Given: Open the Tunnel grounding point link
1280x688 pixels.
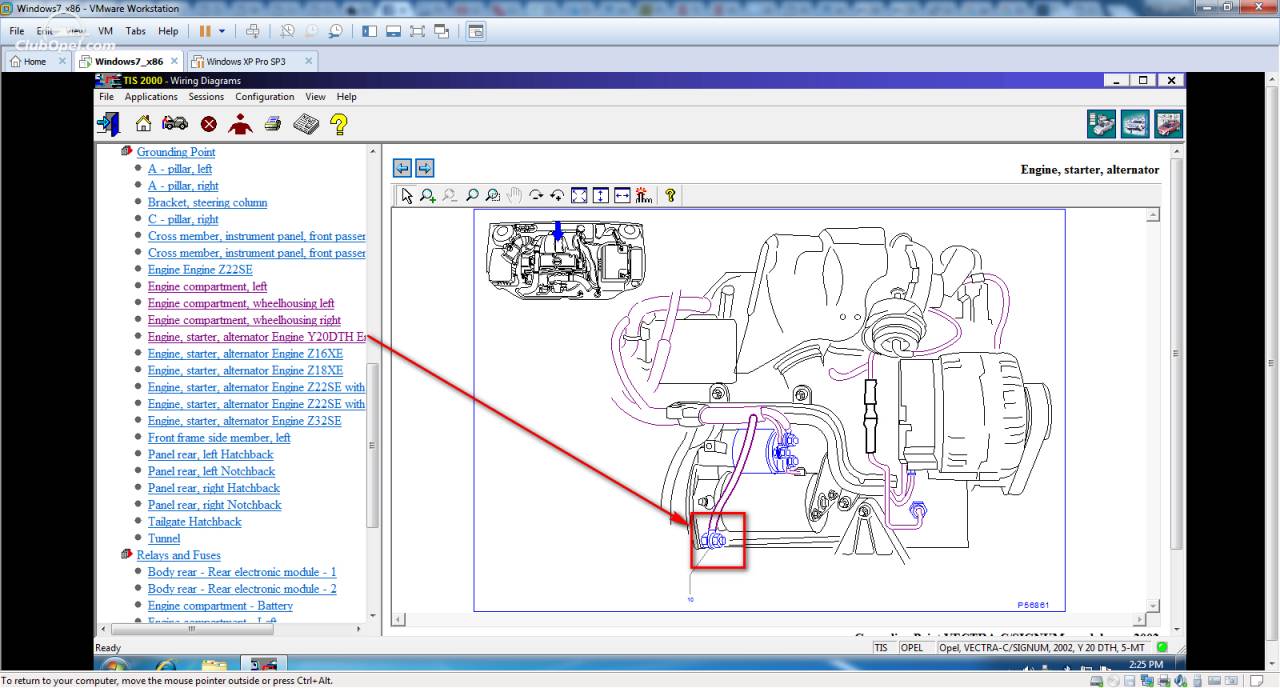Looking at the screenshot, I should pos(164,539).
